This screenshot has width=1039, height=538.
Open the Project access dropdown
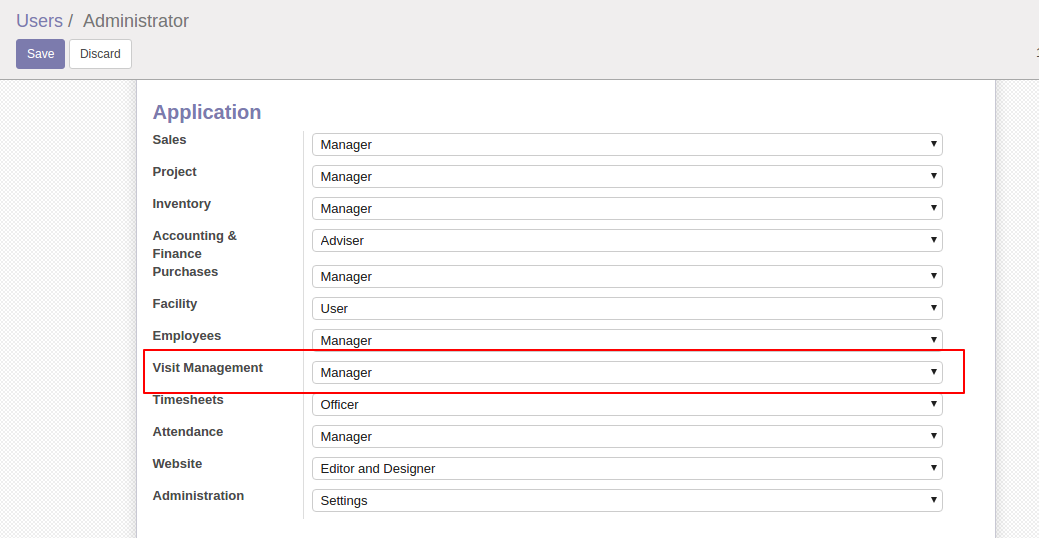coord(627,176)
